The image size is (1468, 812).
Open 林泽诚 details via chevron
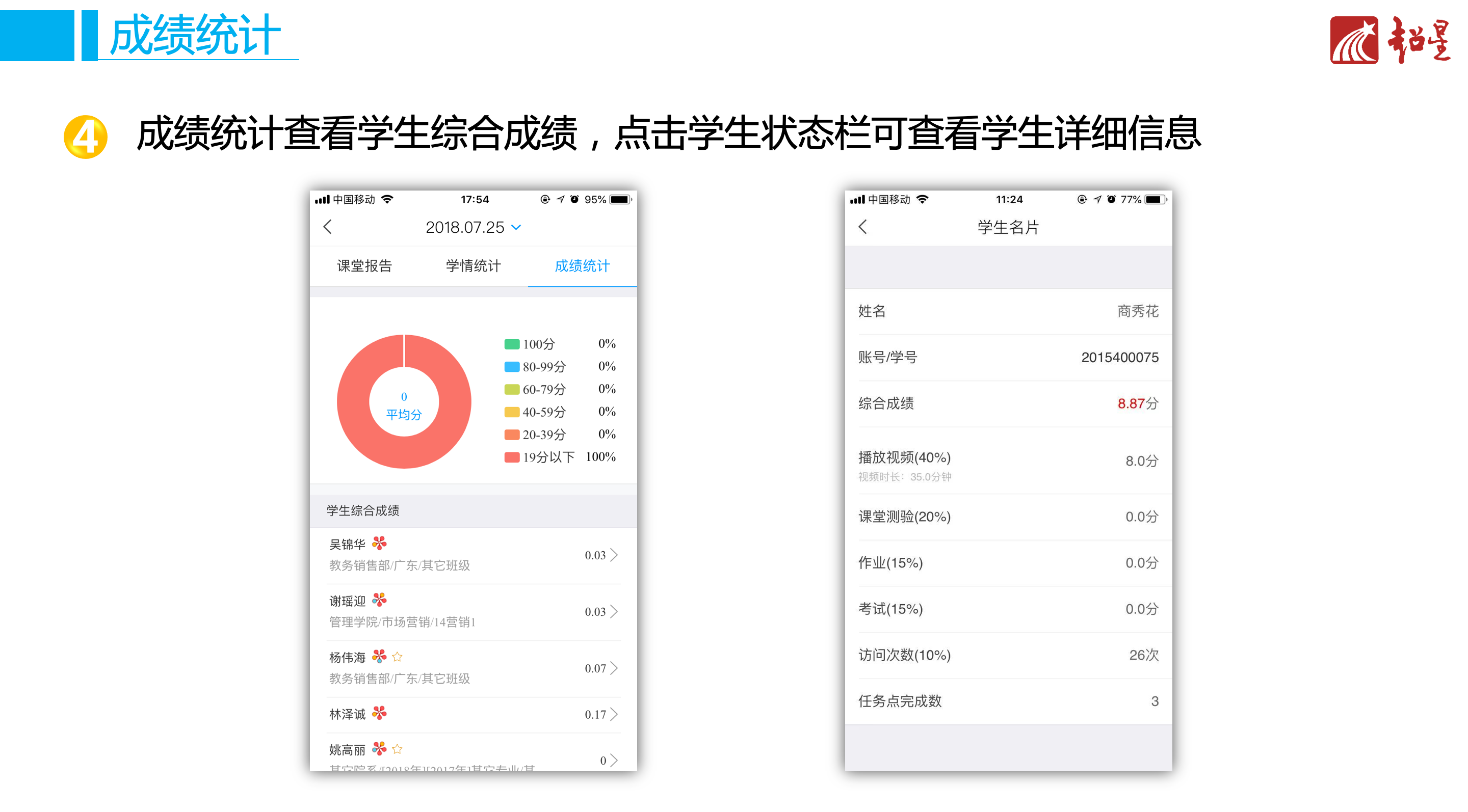(x=614, y=714)
